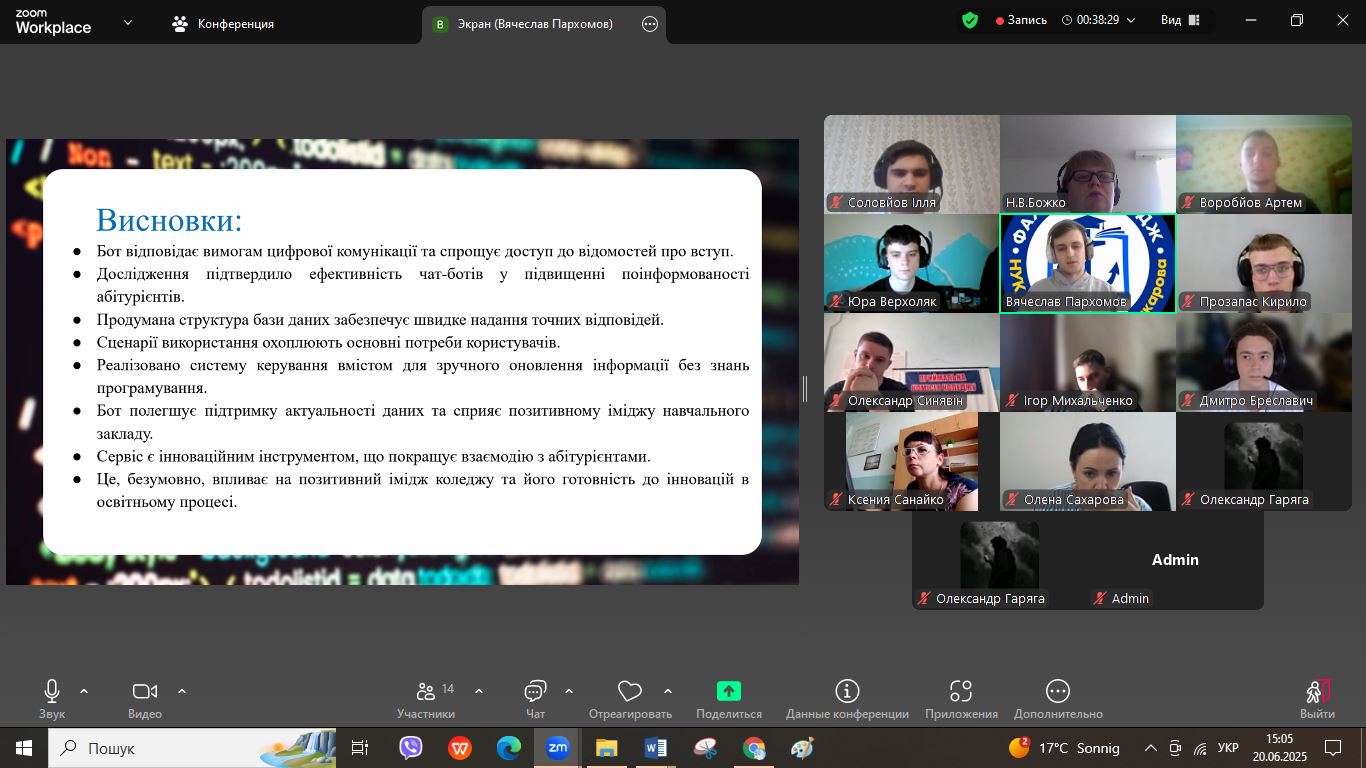Open the Chat panel

[x=535, y=692]
